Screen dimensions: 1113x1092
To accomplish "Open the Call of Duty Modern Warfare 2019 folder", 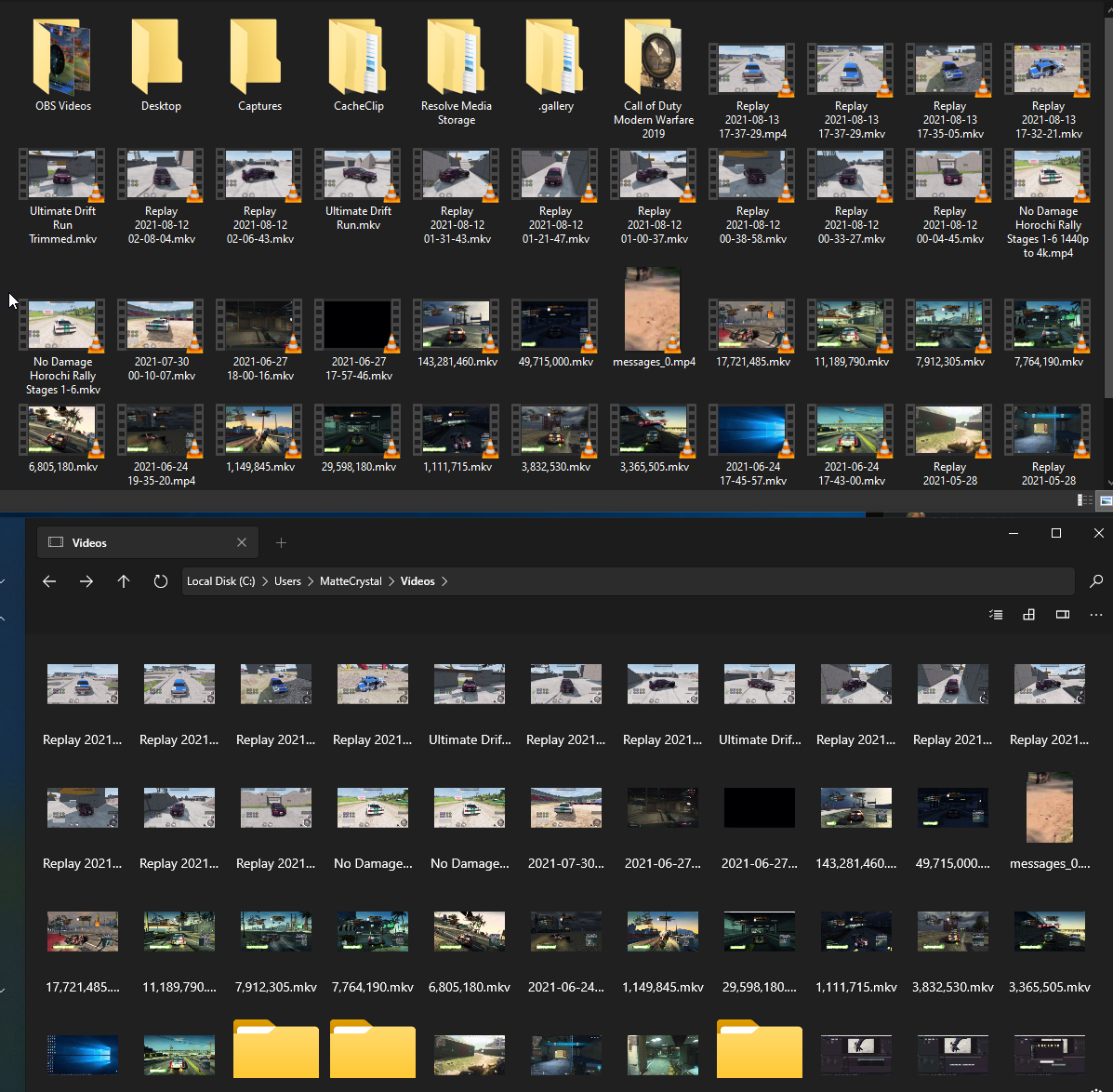I will click(x=654, y=79).
